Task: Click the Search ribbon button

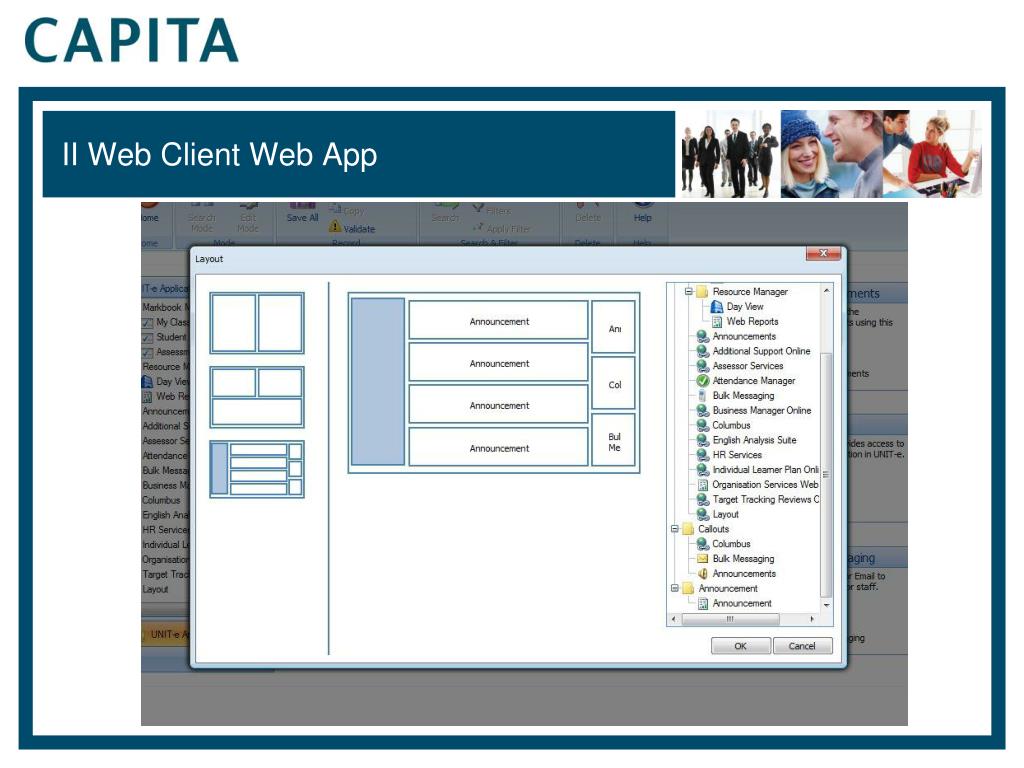Action: (445, 212)
